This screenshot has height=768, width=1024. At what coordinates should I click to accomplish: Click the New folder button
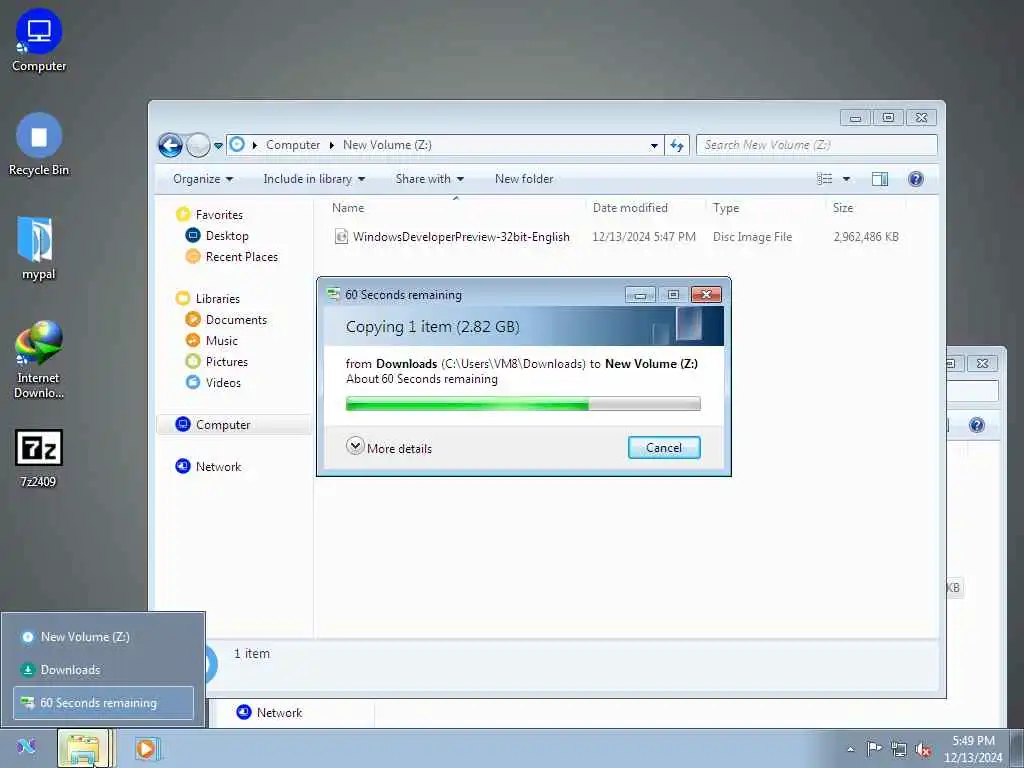click(x=524, y=179)
